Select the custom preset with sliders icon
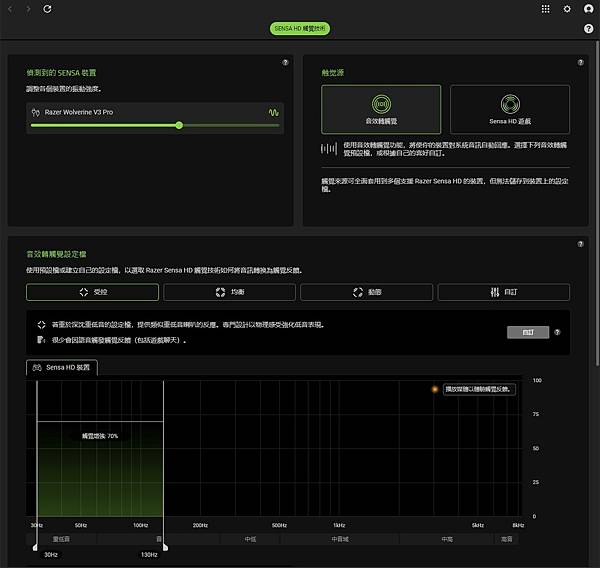 504,292
